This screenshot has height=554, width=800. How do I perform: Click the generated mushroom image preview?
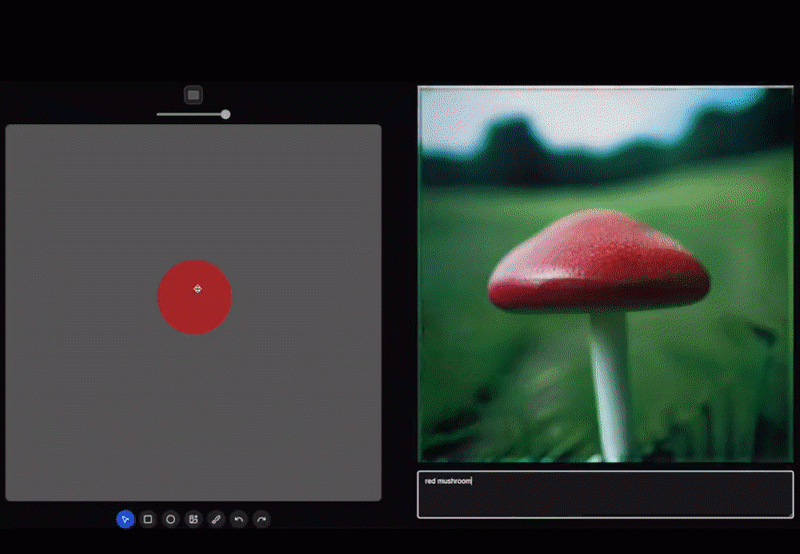pos(605,273)
